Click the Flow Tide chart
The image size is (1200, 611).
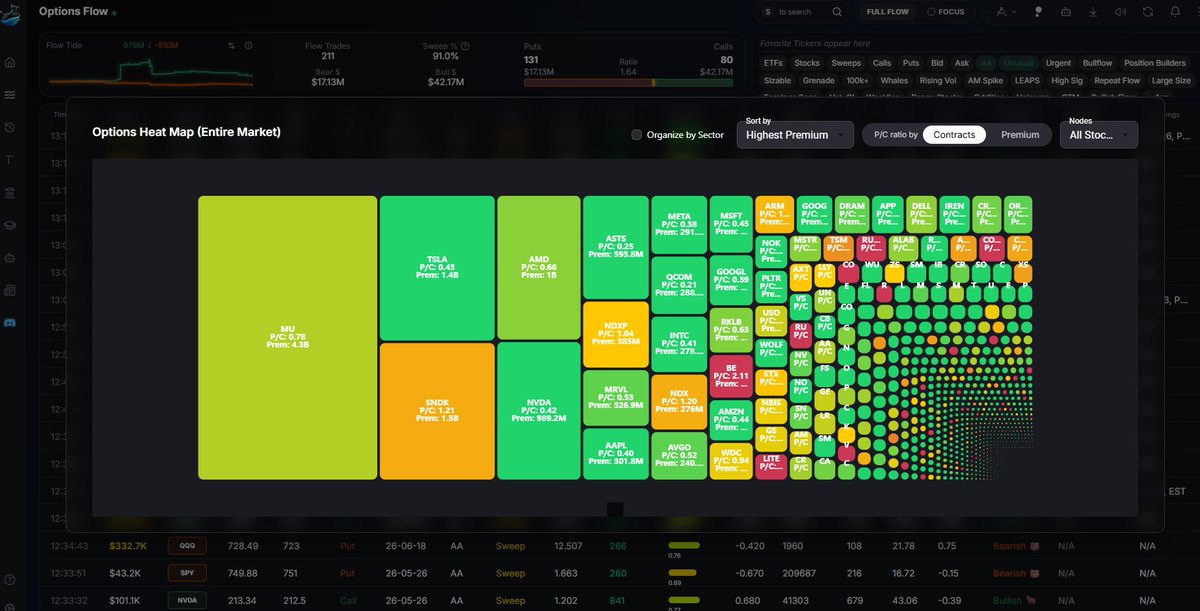pyautogui.click(x=150, y=75)
